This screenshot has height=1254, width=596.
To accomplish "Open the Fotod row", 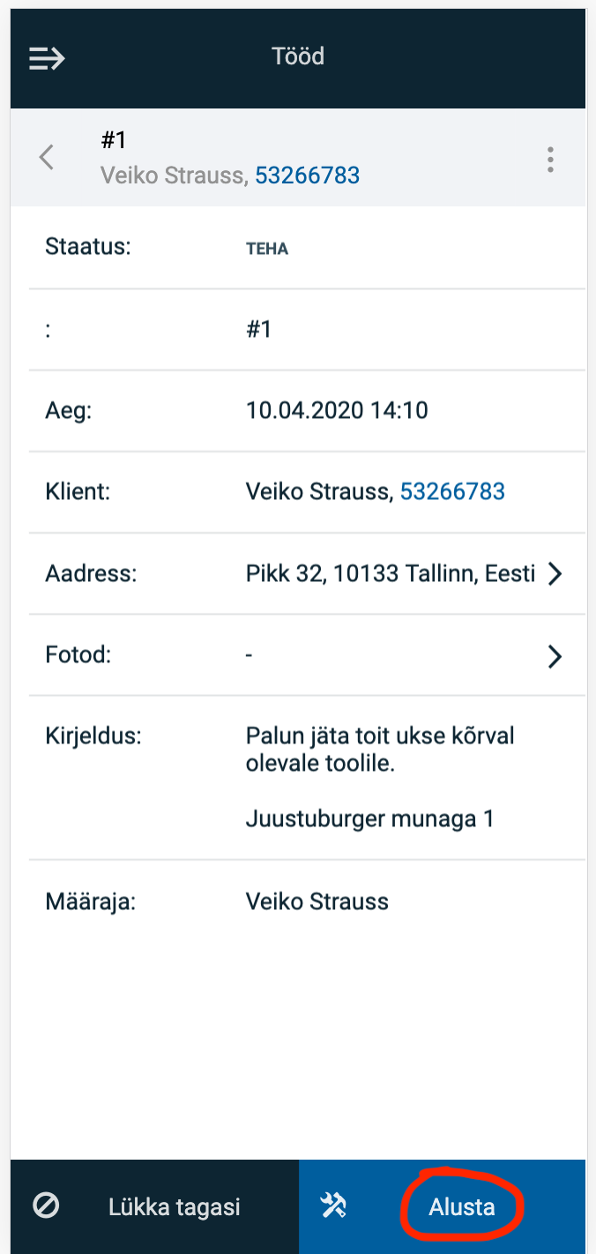I will point(298,656).
